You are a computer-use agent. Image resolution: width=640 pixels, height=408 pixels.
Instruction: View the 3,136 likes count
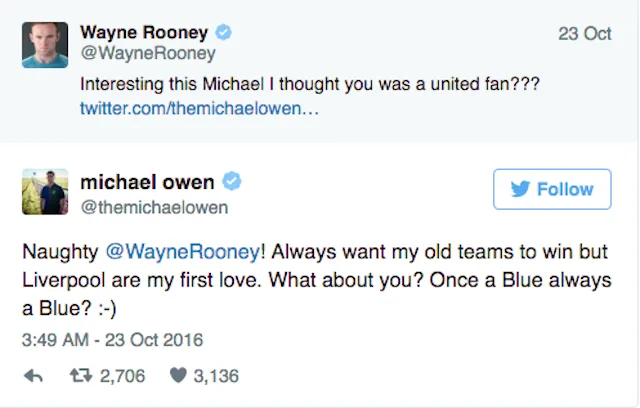point(216,376)
